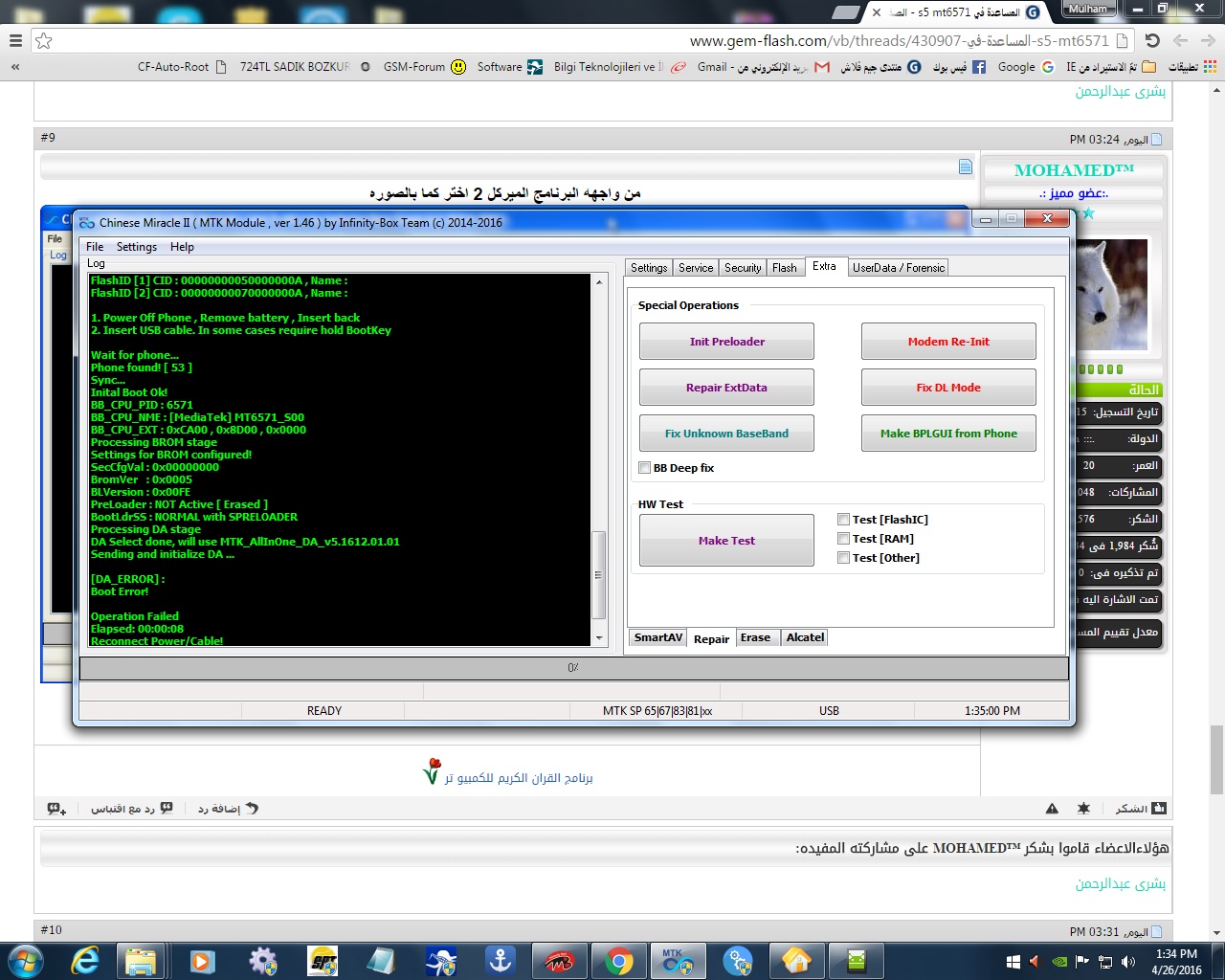Start the HW test with Make Test

(726, 541)
